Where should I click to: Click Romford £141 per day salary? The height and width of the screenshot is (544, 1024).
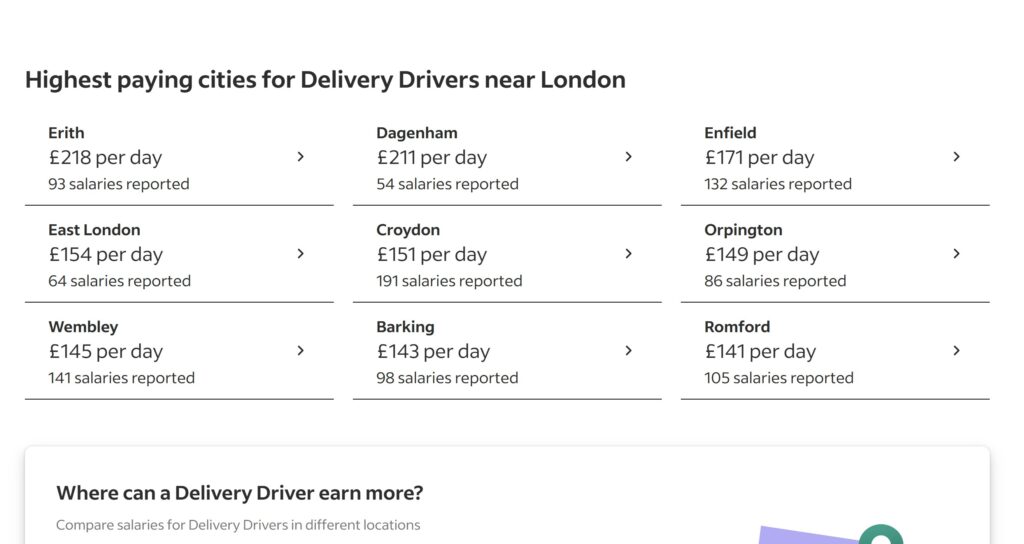click(760, 351)
